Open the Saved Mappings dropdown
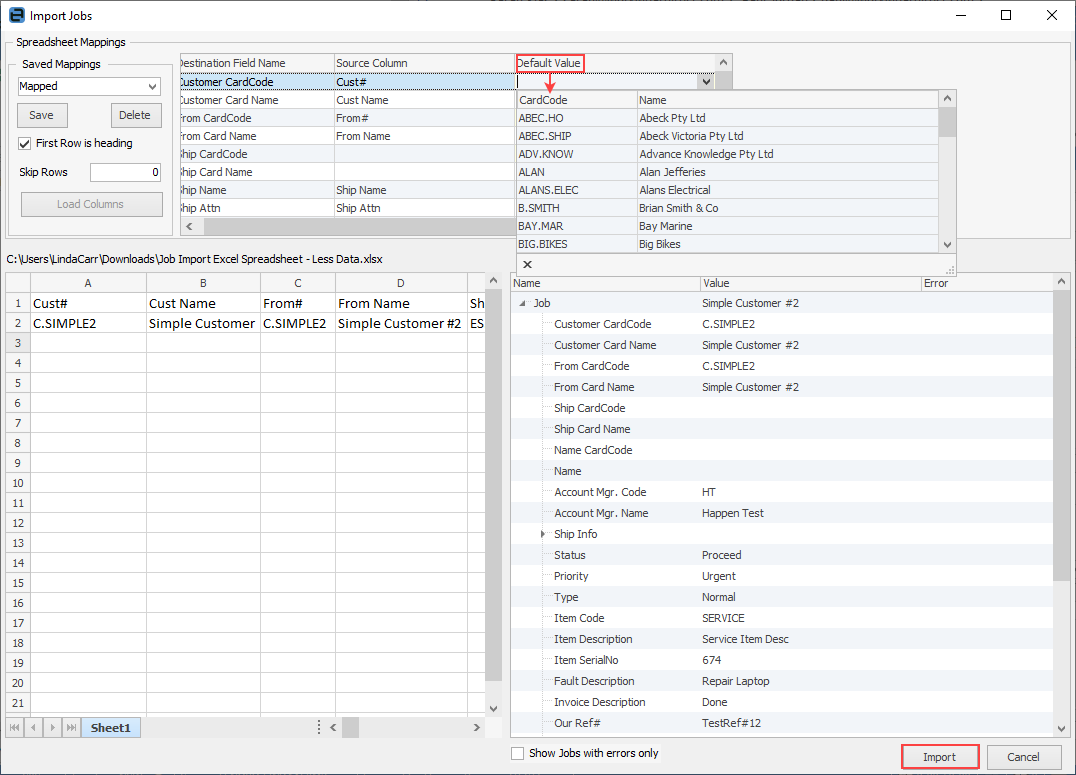The width and height of the screenshot is (1076, 775). click(x=152, y=87)
